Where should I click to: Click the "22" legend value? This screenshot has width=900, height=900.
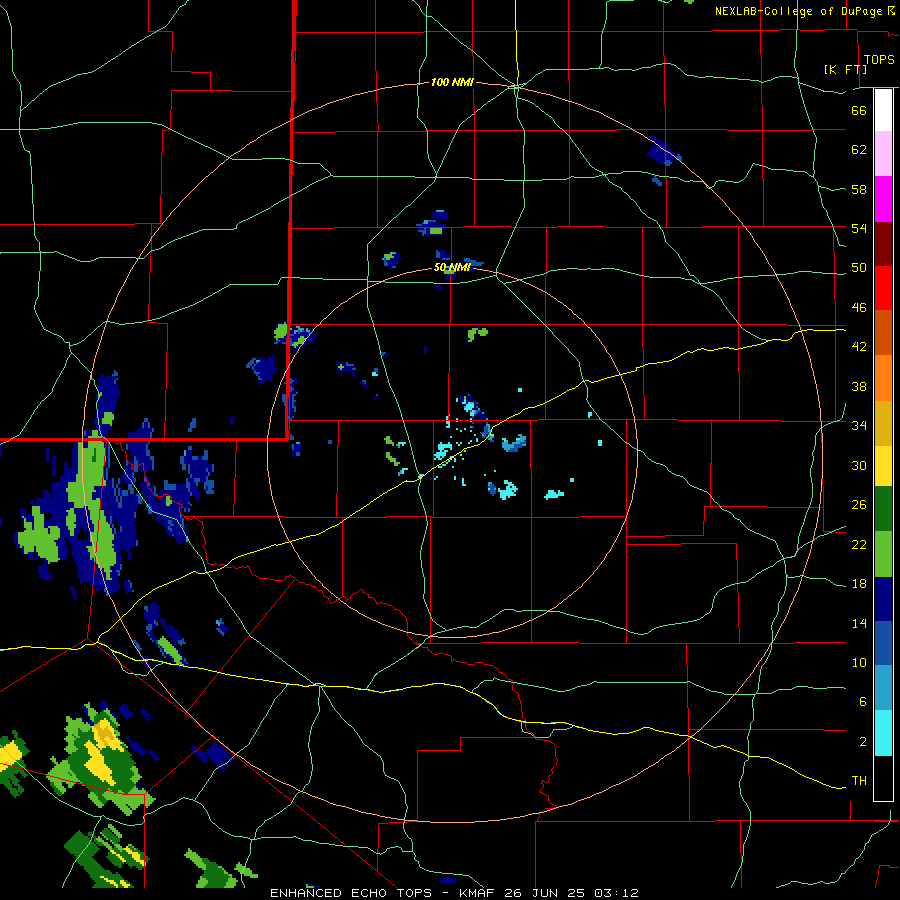pyautogui.click(x=859, y=544)
